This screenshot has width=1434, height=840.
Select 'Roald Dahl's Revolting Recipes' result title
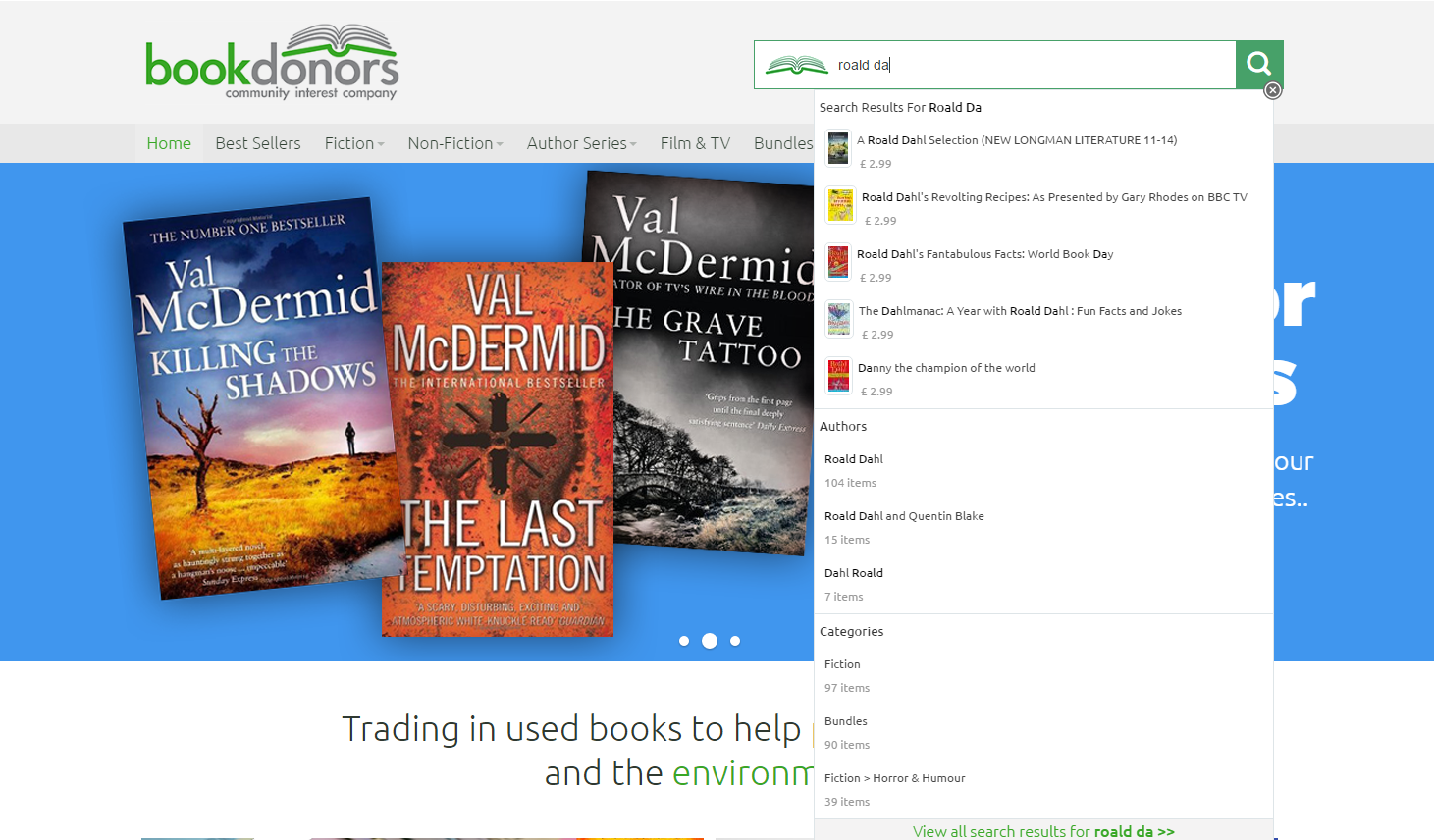click(x=1054, y=197)
